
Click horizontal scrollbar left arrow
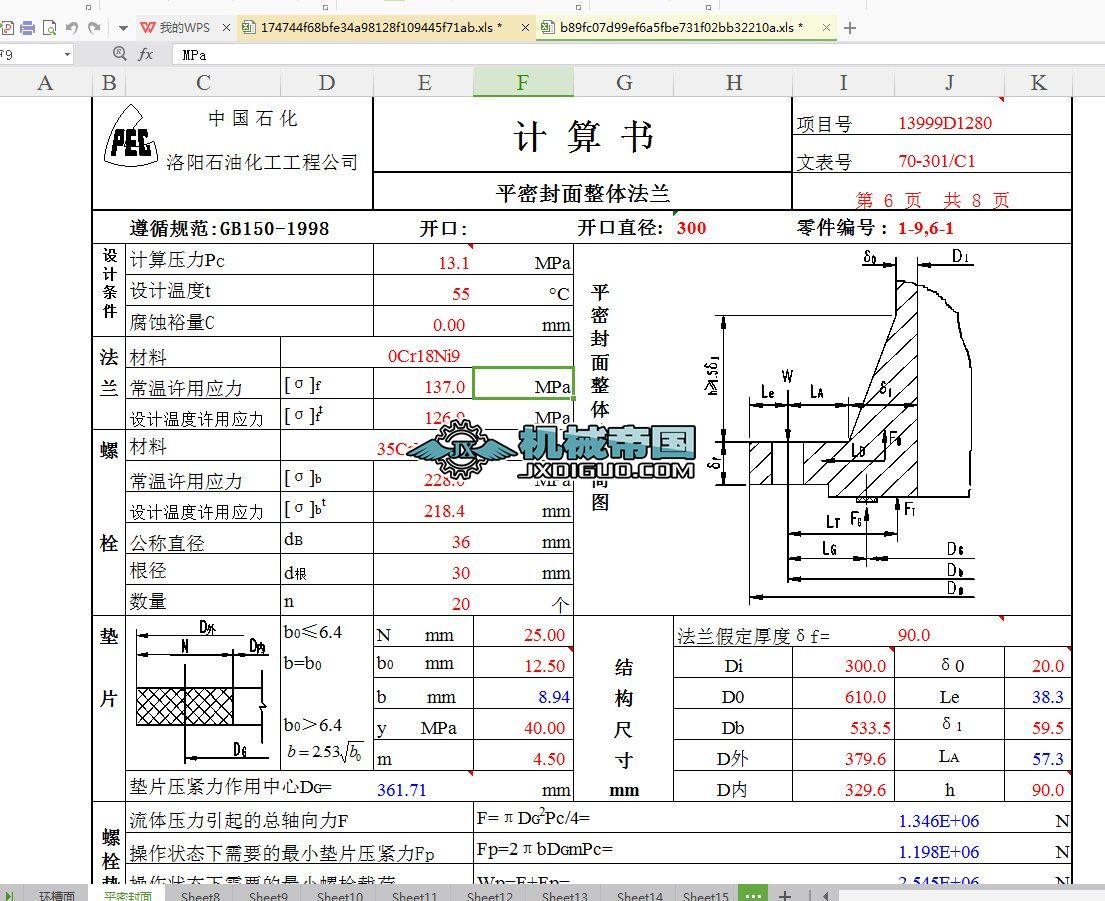coord(826,896)
